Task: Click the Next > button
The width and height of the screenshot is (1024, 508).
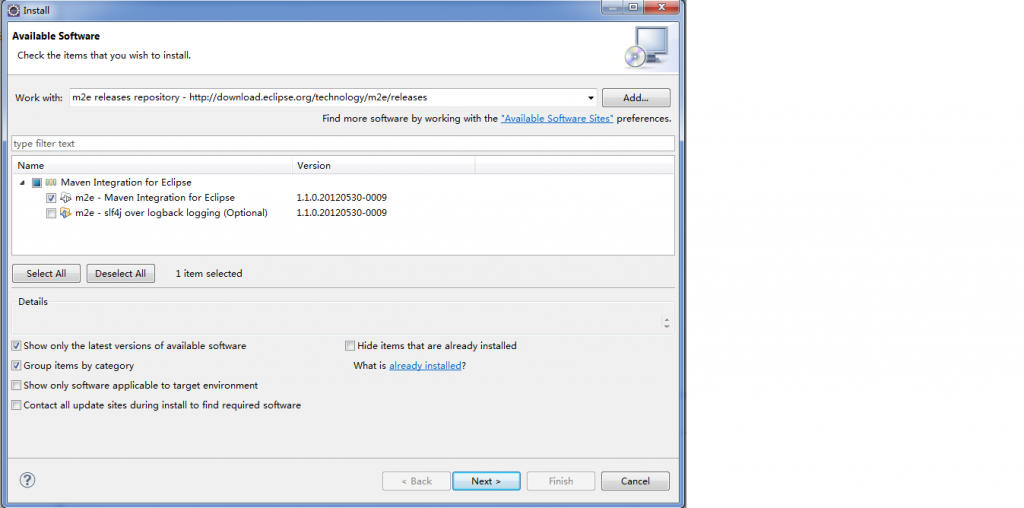Action: point(487,481)
